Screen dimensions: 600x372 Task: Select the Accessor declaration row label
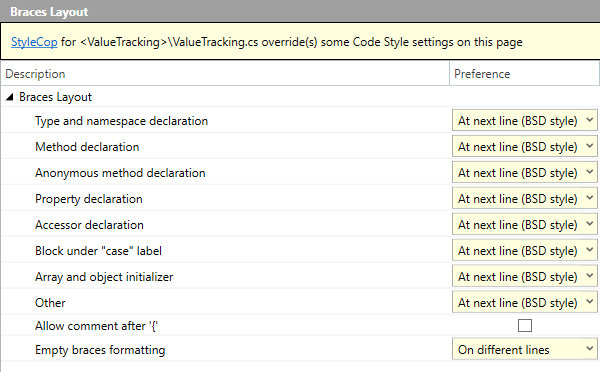[x=89, y=225]
